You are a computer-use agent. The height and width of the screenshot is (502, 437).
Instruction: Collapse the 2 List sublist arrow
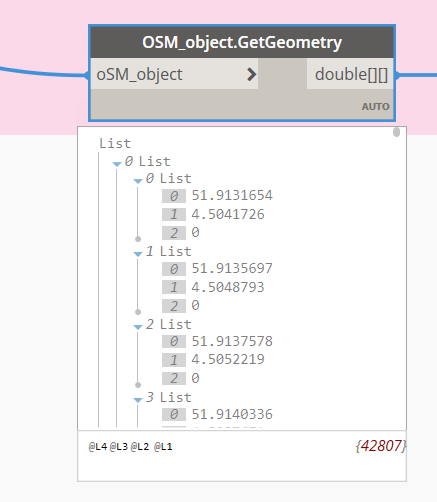coord(138,327)
